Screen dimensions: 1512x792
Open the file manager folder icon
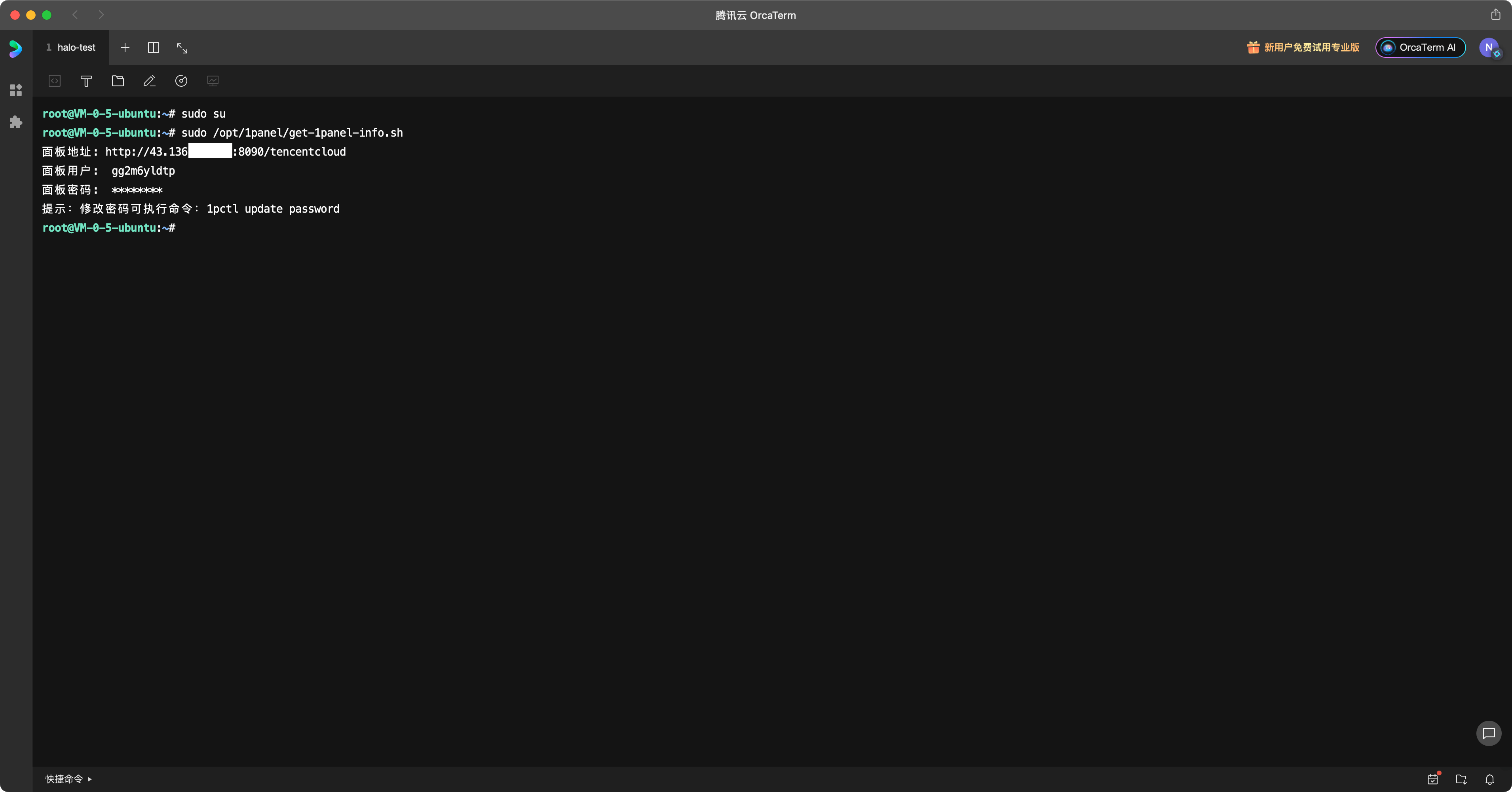point(118,81)
